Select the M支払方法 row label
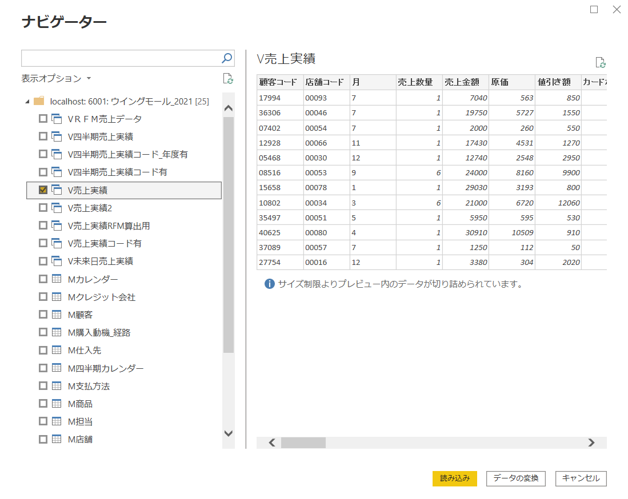Screen dimensions: 628x499 coord(89,386)
